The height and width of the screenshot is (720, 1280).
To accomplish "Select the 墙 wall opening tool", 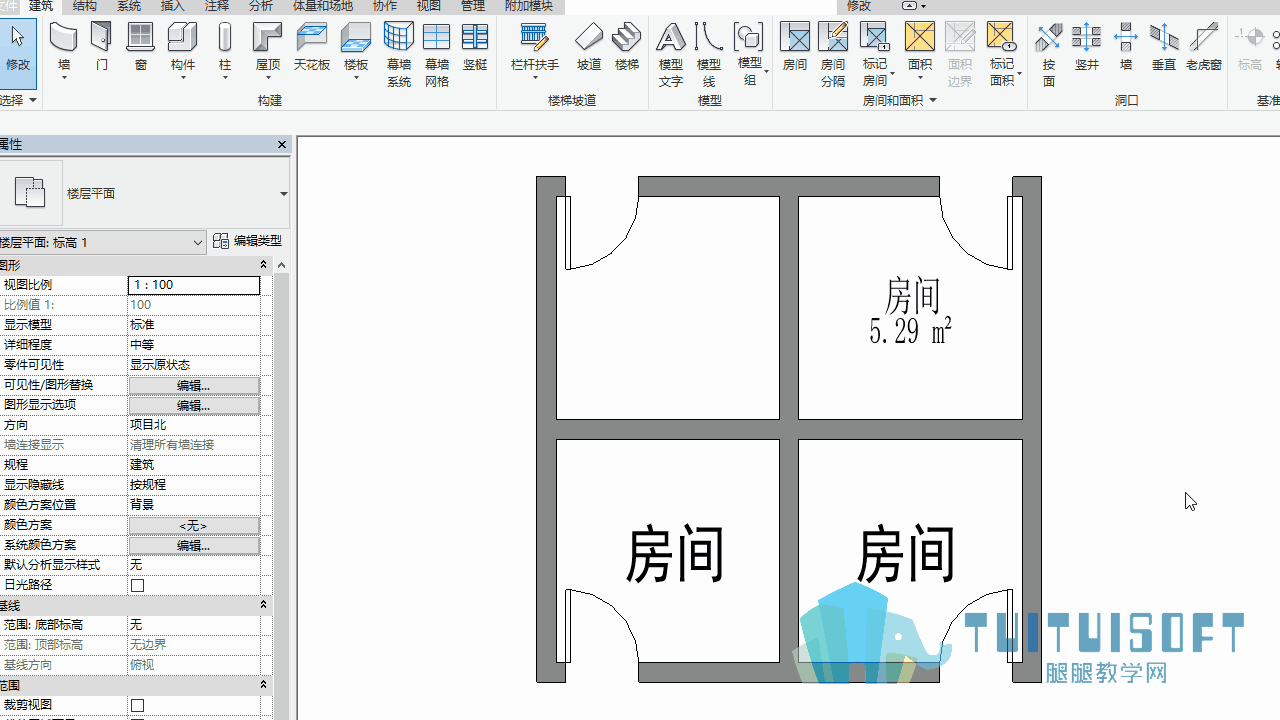I will pyautogui.click(x=1126, y=49).
